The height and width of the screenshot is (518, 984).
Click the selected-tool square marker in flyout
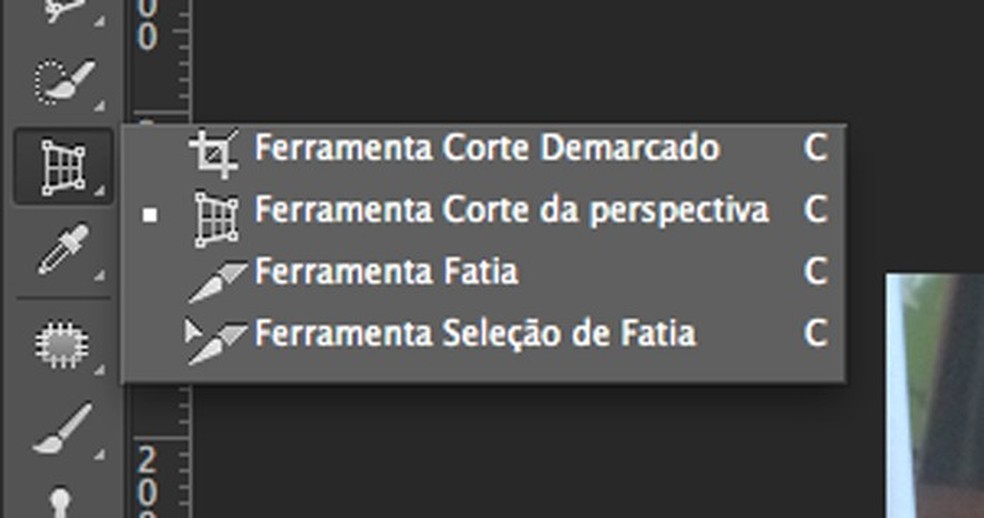[150, 214]
